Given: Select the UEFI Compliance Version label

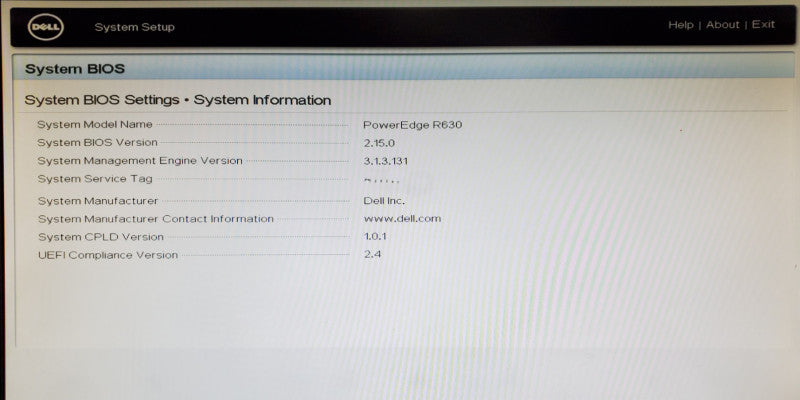Looking at the screenshot, I should point(108,255).
